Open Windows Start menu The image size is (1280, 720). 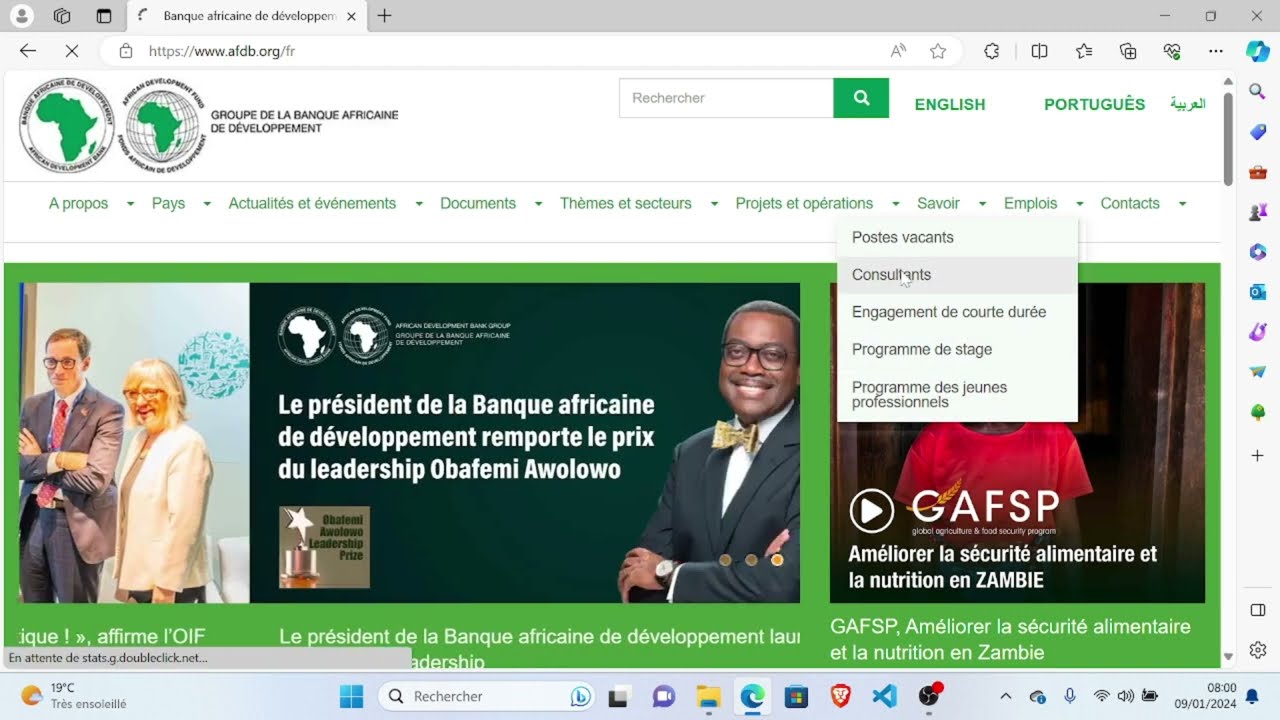point(351,696)
